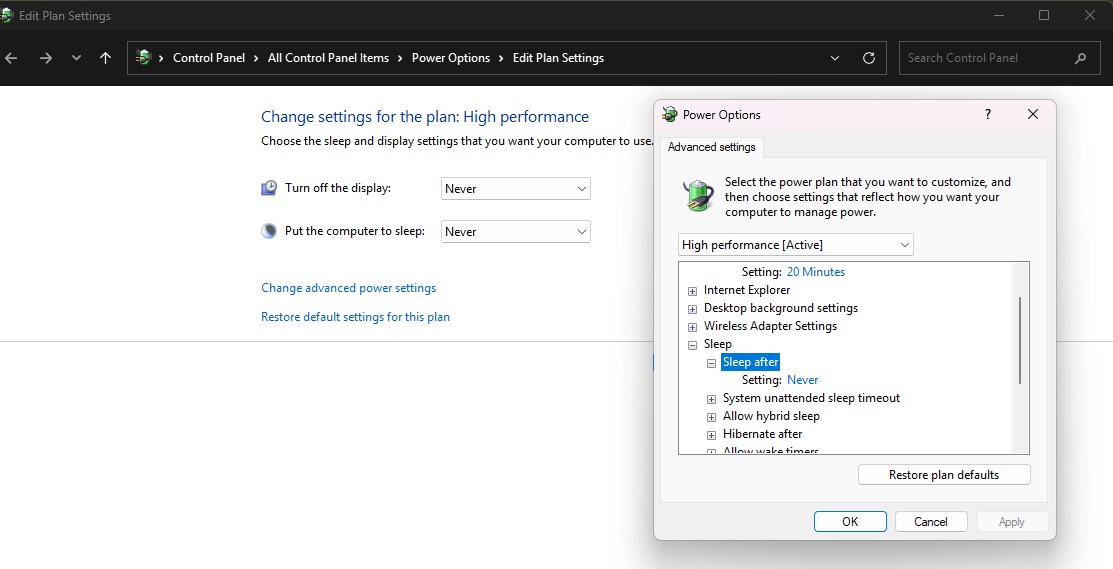1113x569 pixels.
Task: Click the settings tree vertical scrollbar
Action: (x=1019, y=340)
